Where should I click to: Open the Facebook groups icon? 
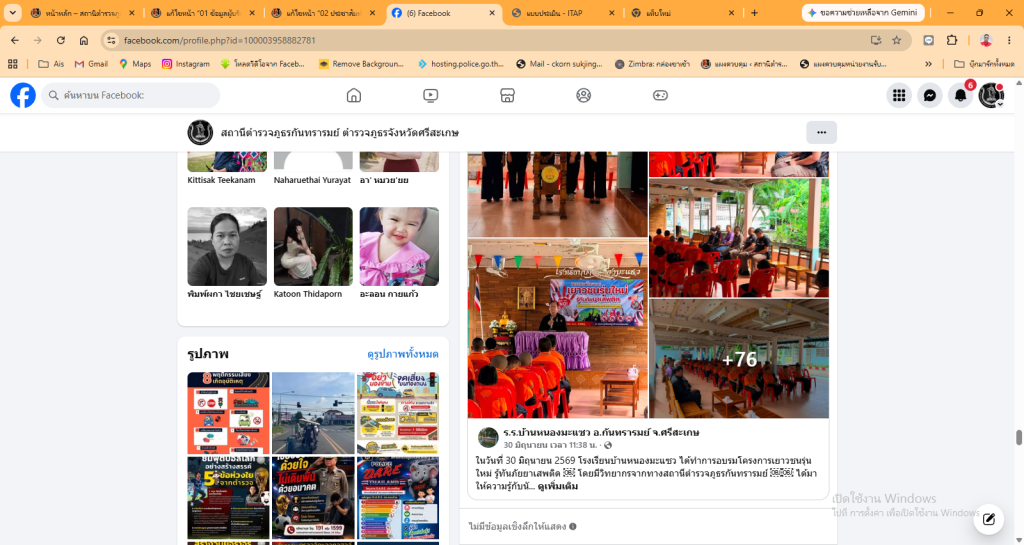coord(583,95)
